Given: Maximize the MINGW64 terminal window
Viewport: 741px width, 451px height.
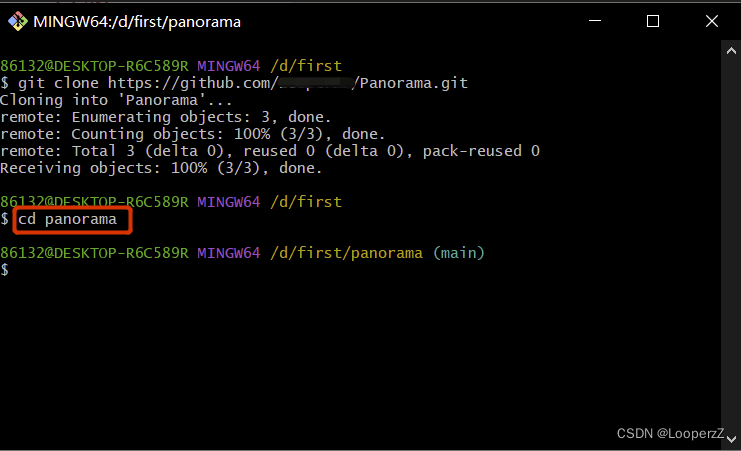Looking at the screenshot, I should coord(653,21).
